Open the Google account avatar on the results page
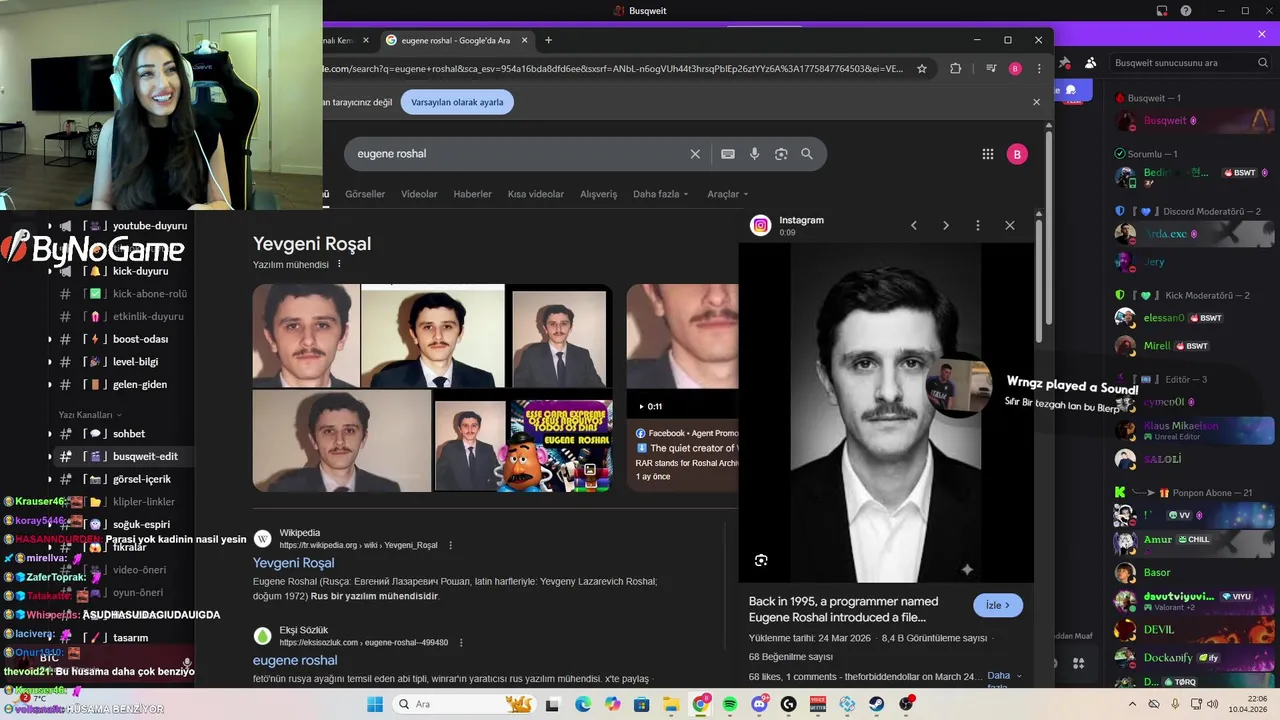This screenshot has width=1280, height=720. tap(1017, 154)
